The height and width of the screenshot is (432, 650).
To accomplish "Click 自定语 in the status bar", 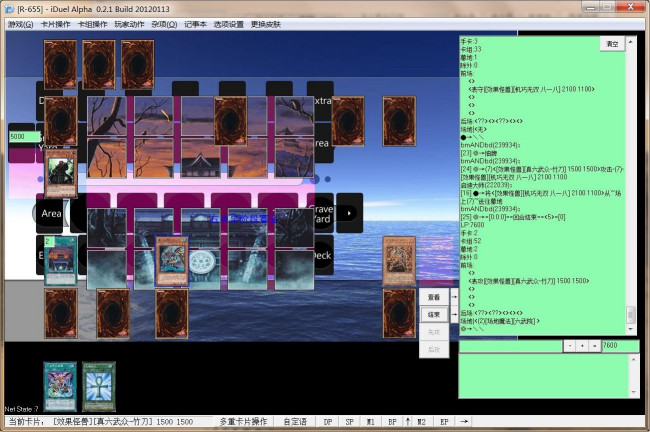I will click(295, 422).
